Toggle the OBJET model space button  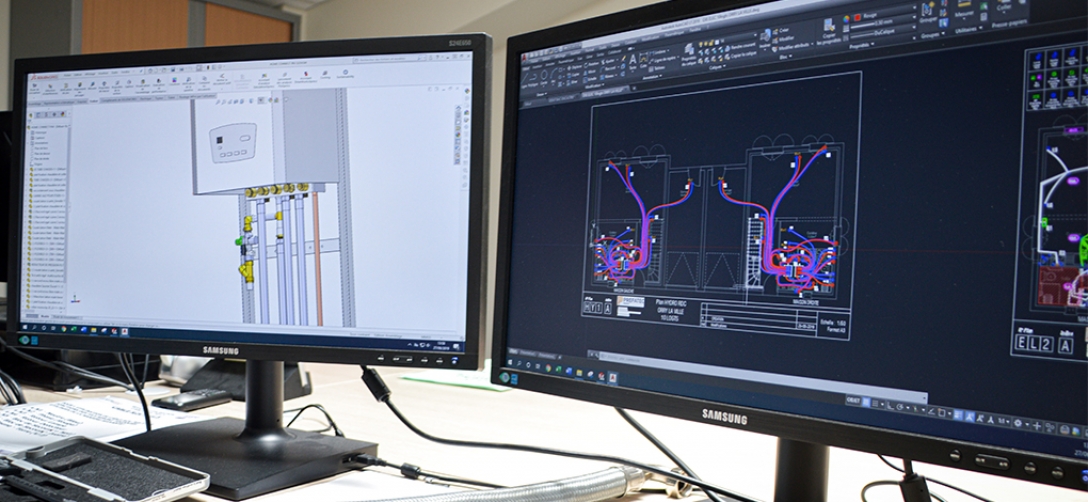pyautogui.click(x=853, y=399)
